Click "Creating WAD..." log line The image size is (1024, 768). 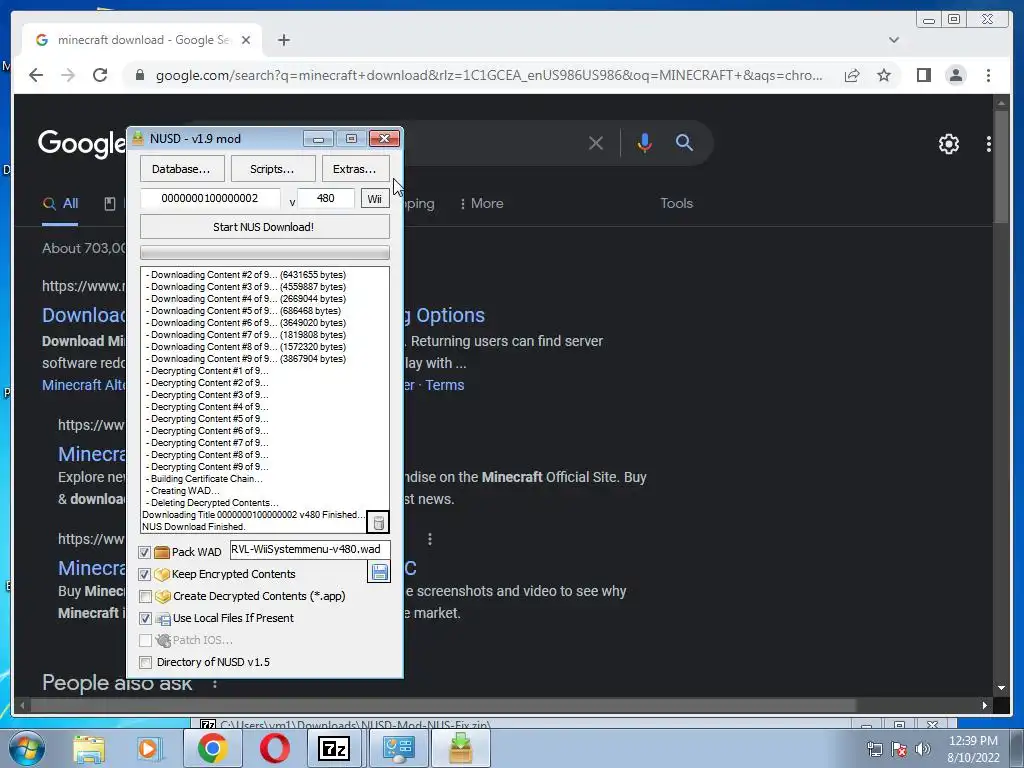tap(183, 491)
